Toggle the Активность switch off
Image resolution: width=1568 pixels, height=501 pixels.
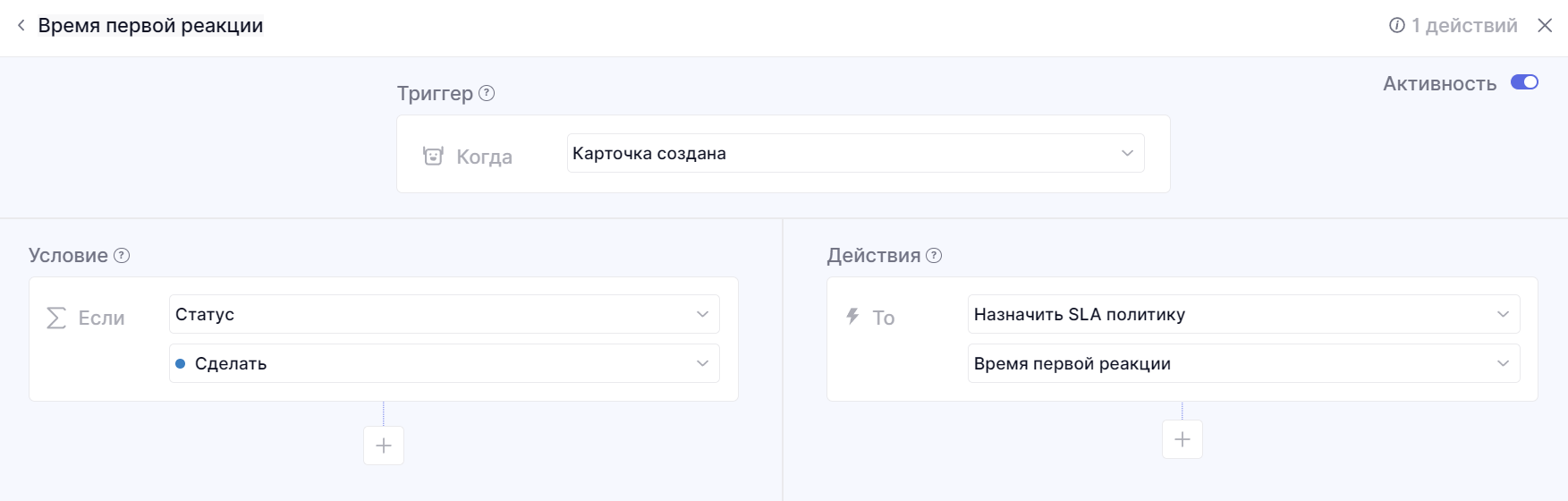click(1524, 82)
